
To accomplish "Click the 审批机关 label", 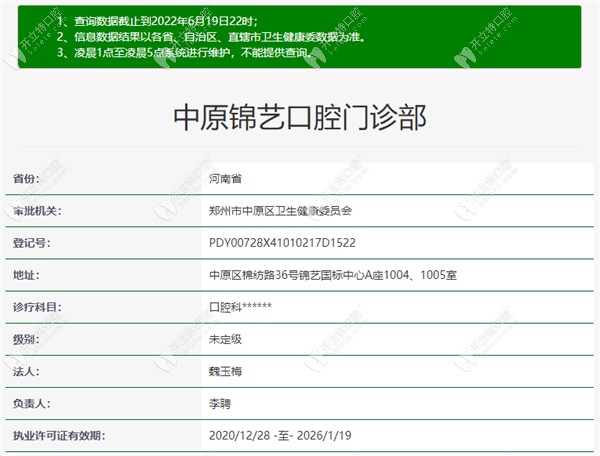I will pyautogui.click(x=37, y=211).
